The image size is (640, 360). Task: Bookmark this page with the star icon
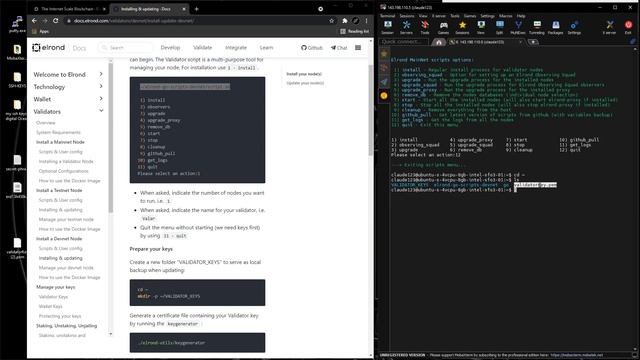[331, 21]
